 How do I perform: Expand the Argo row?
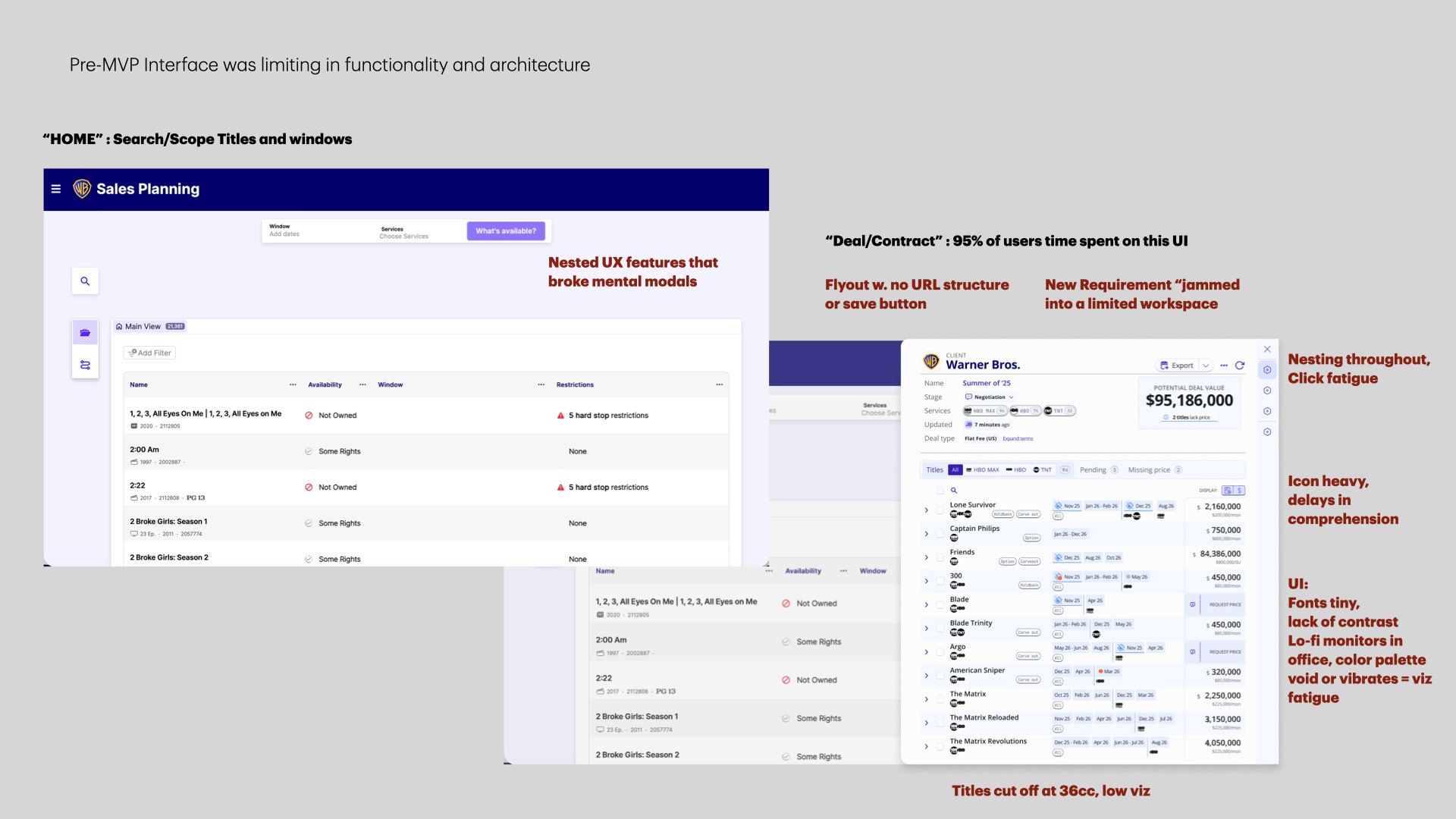click(927, 652)
